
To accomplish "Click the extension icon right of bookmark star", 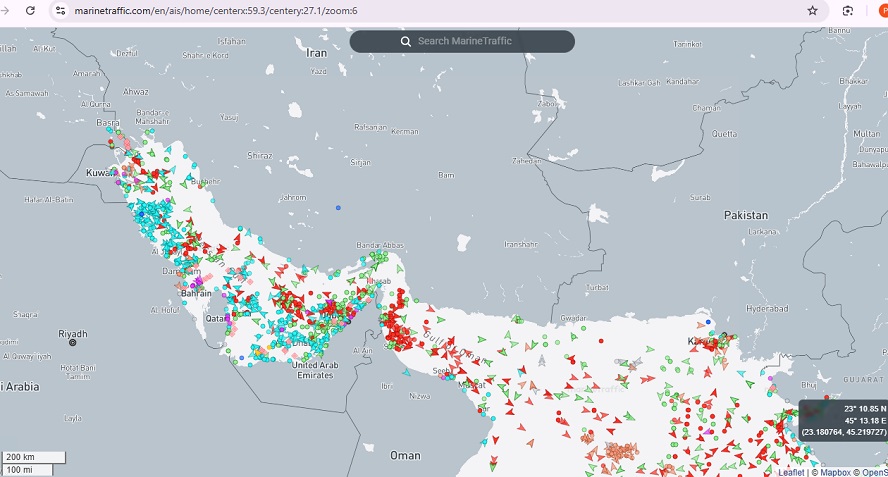I will point(848,10).
